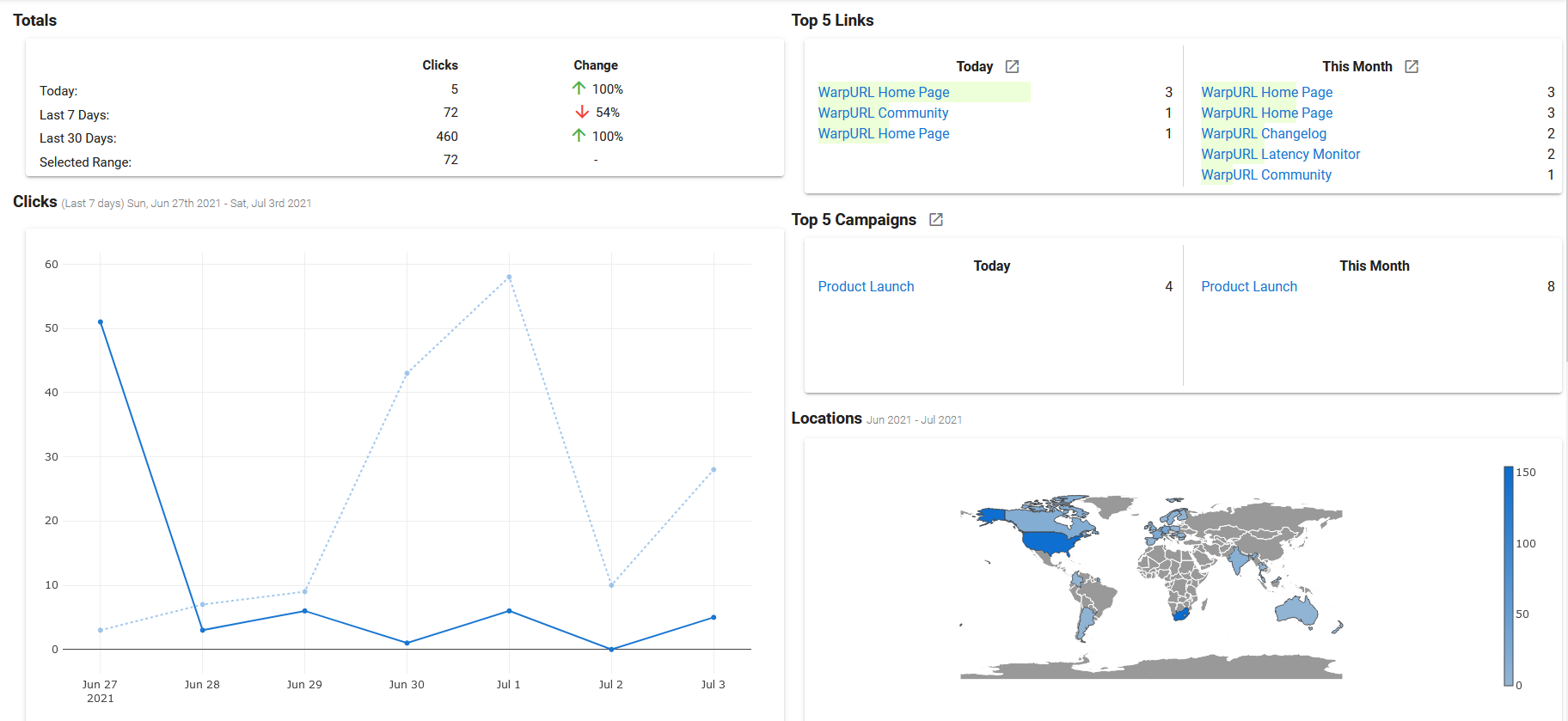Screen dimensions: 1568x721
Task: Open today's Product Launch campaign
Action: 866,286
